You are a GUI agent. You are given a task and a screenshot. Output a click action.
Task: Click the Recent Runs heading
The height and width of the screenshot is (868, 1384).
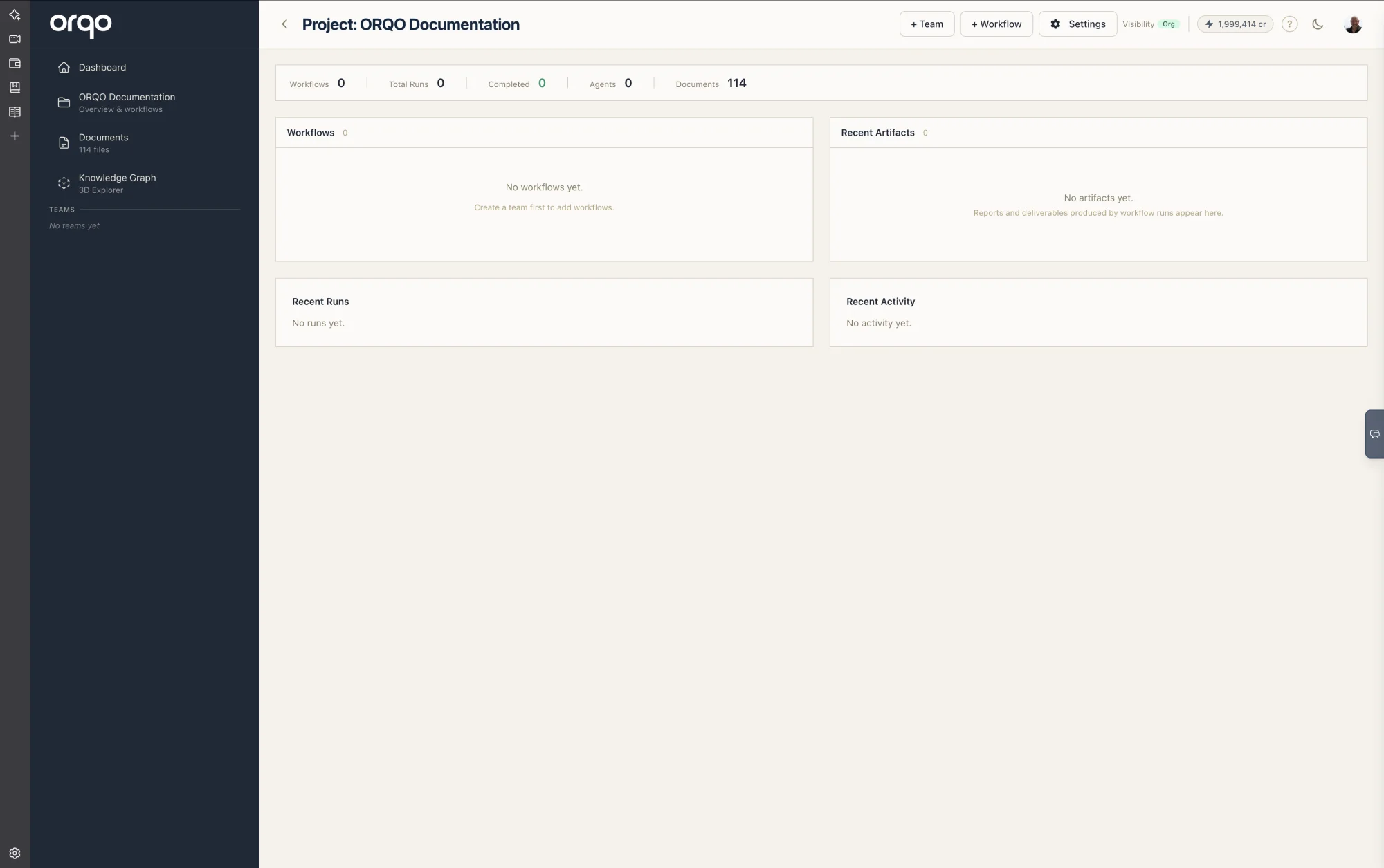pyautogui.click(x=320, y=302)
